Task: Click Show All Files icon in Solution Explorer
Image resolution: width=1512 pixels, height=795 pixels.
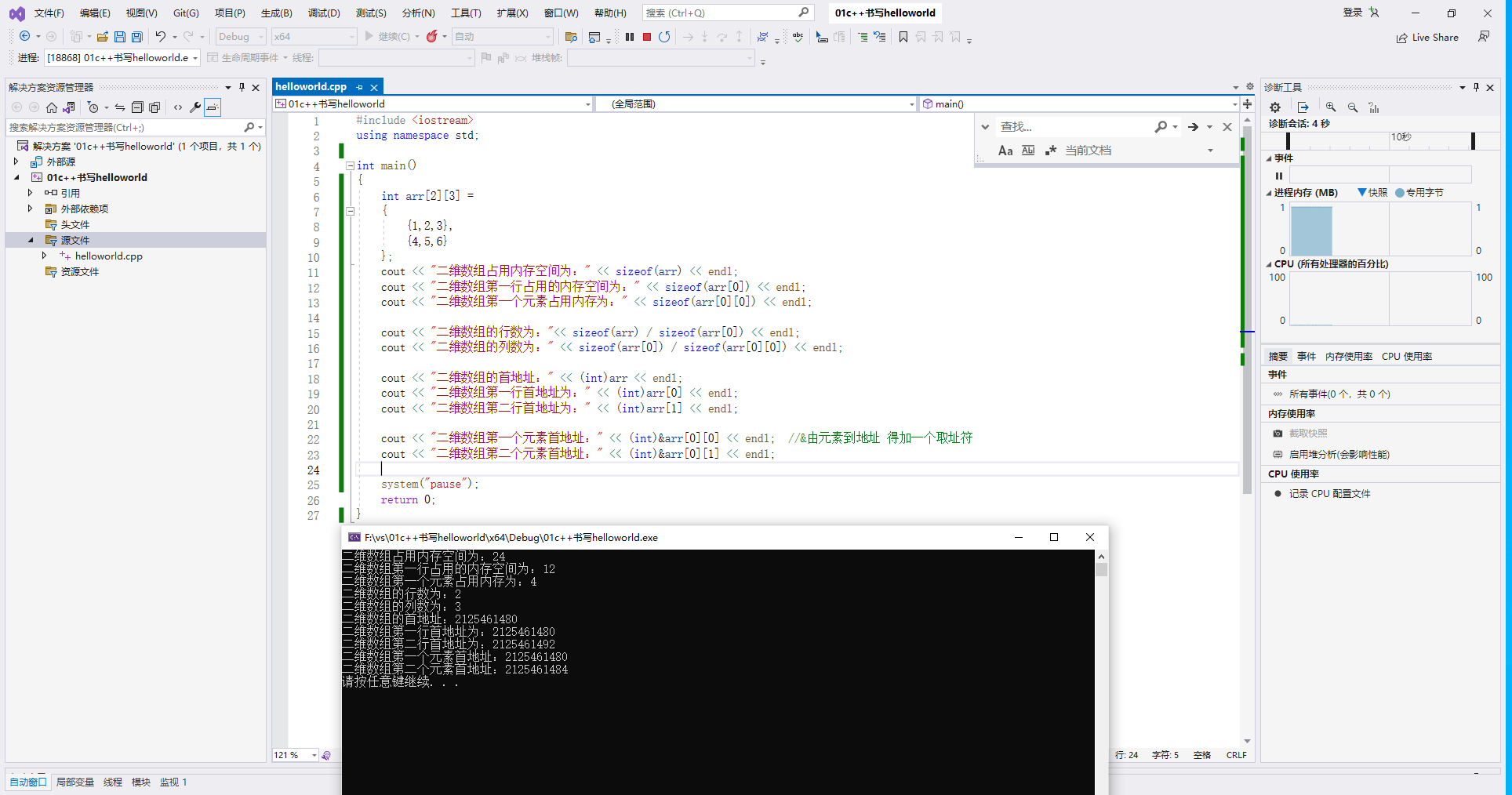Action: pos(154,107)
